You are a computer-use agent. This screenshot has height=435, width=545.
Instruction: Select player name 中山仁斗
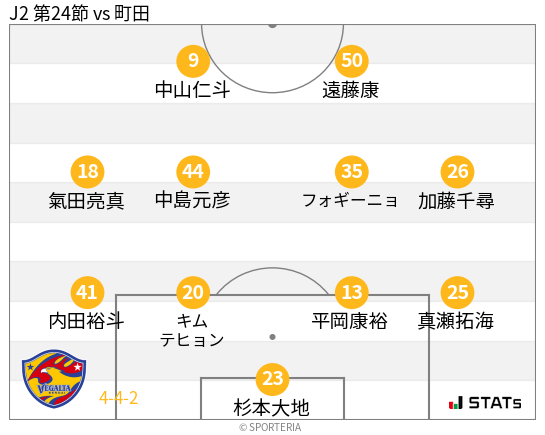tap(192, 90)
